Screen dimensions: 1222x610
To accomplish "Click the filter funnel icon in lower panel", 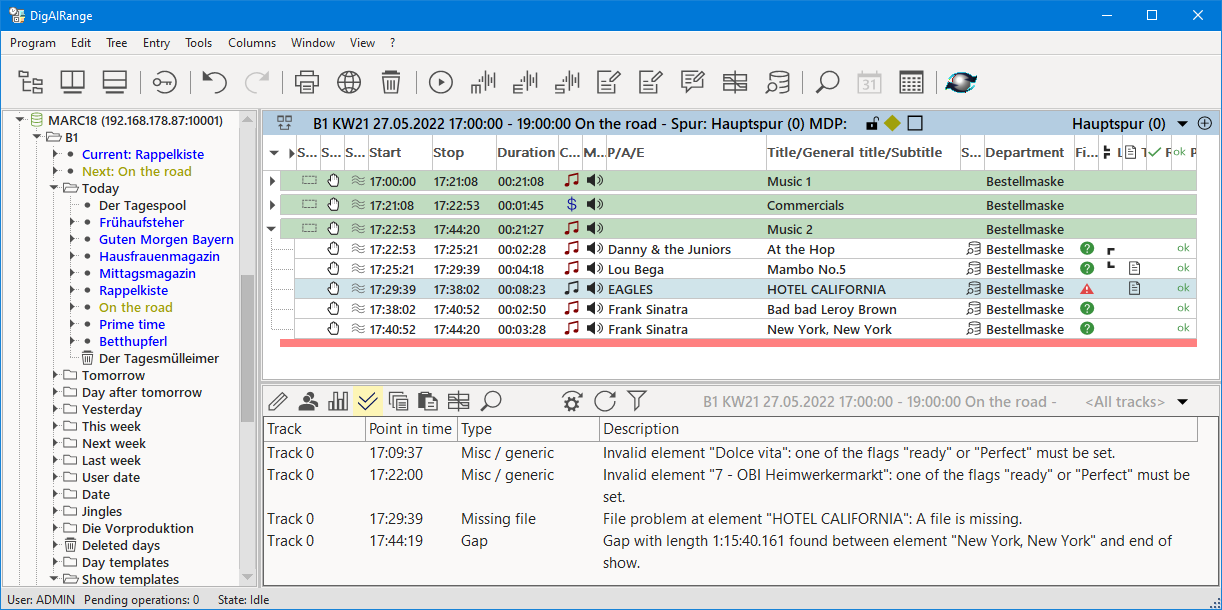I will (637, 401).
